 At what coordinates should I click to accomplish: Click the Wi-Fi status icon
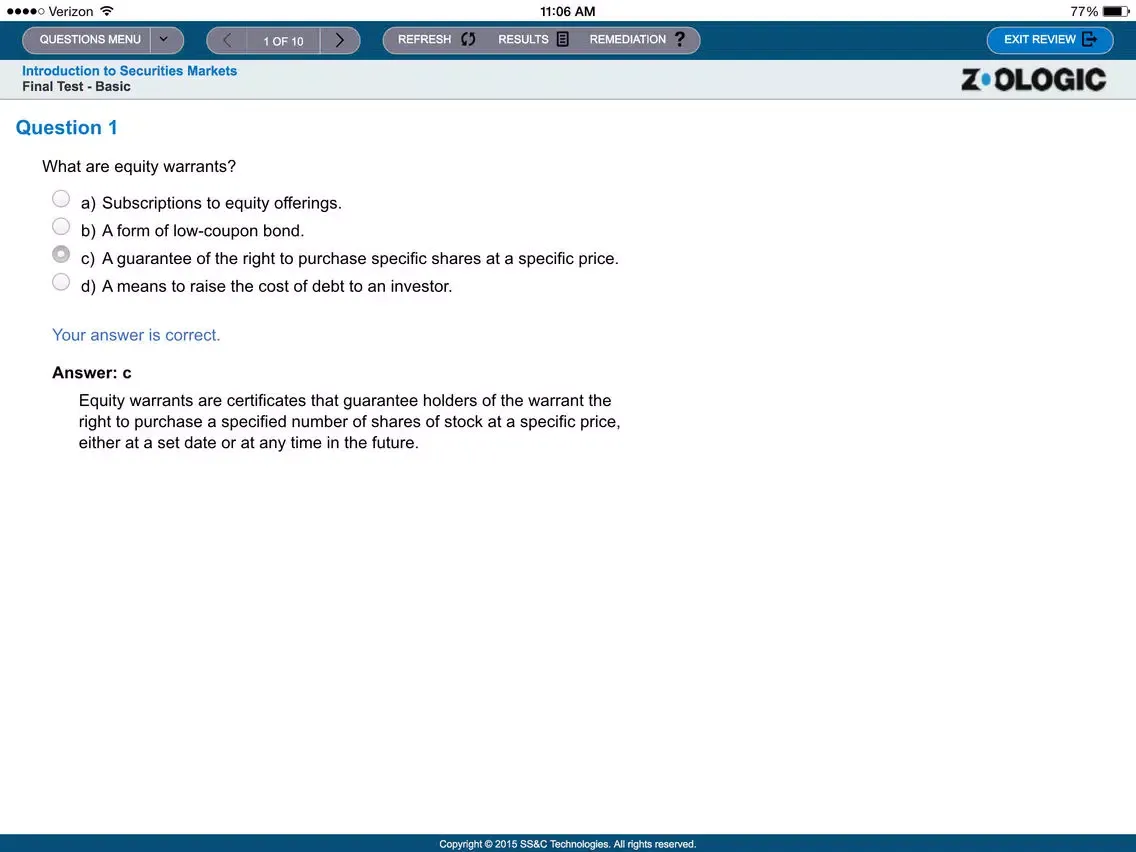107,11
